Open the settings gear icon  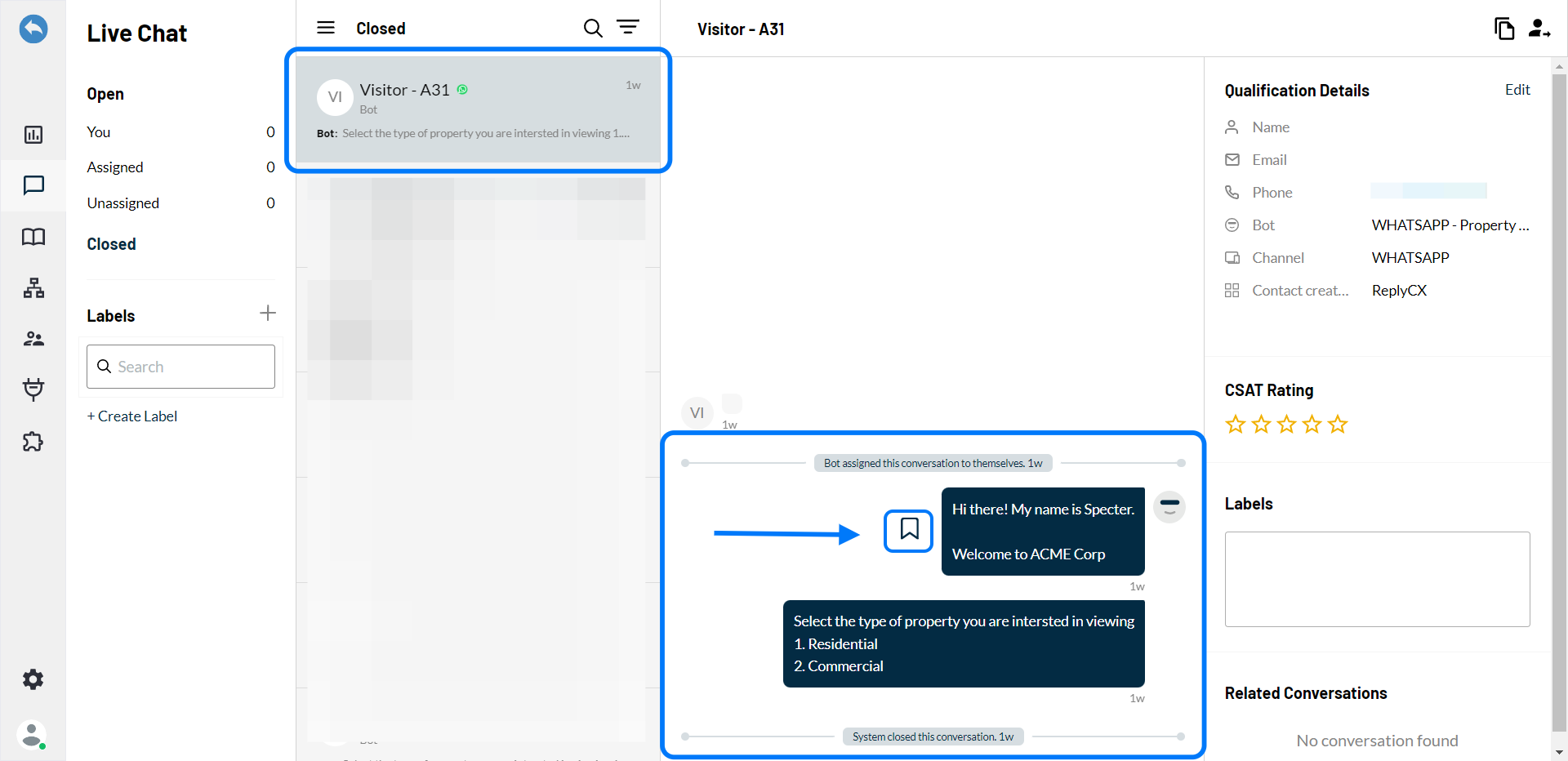point(33,679)
